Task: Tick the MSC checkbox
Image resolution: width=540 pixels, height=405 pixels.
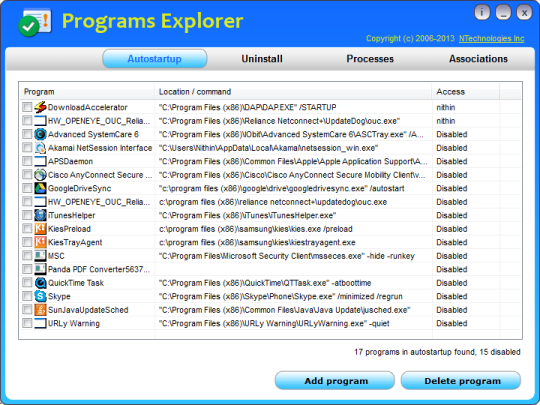Action: pyautogui.click(x=27, y=255)
